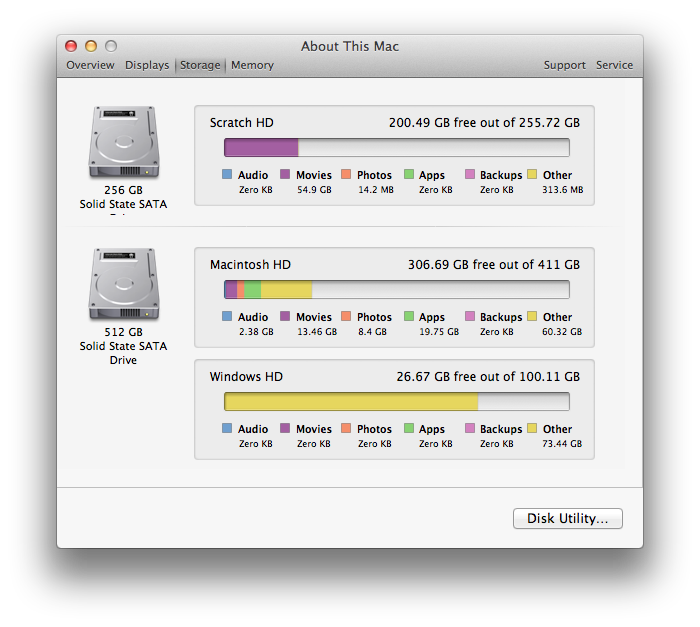
Task: Click the 13.46 GB Movies value
Action: pos(317,332)
